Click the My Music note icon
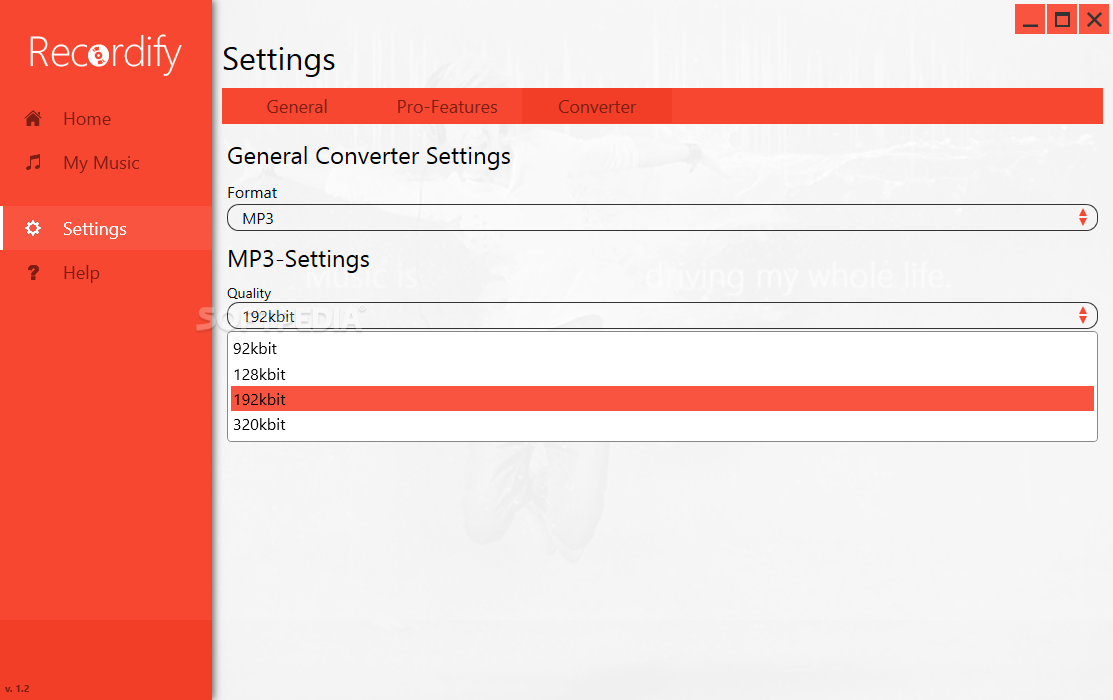 (33, 163)
